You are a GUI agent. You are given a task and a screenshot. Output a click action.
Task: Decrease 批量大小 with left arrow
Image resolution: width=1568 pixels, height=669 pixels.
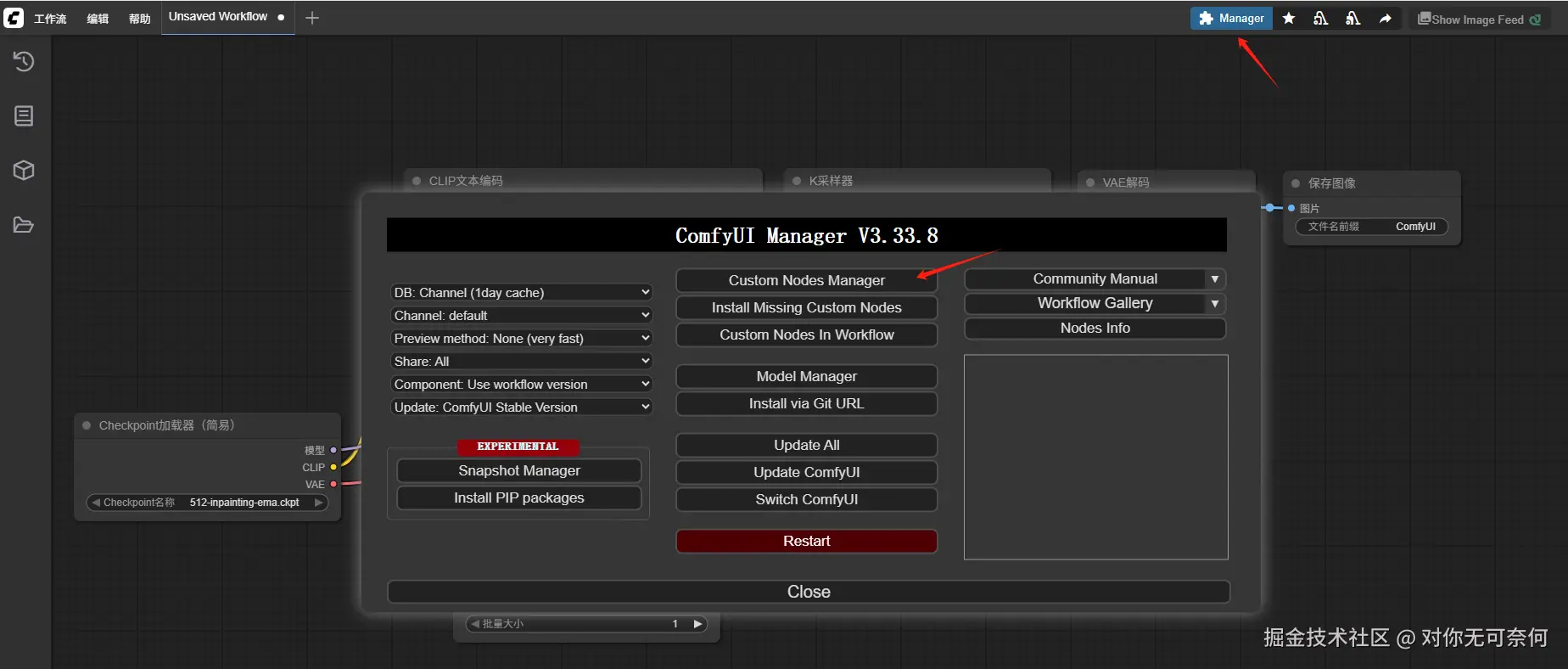(475, 624)
